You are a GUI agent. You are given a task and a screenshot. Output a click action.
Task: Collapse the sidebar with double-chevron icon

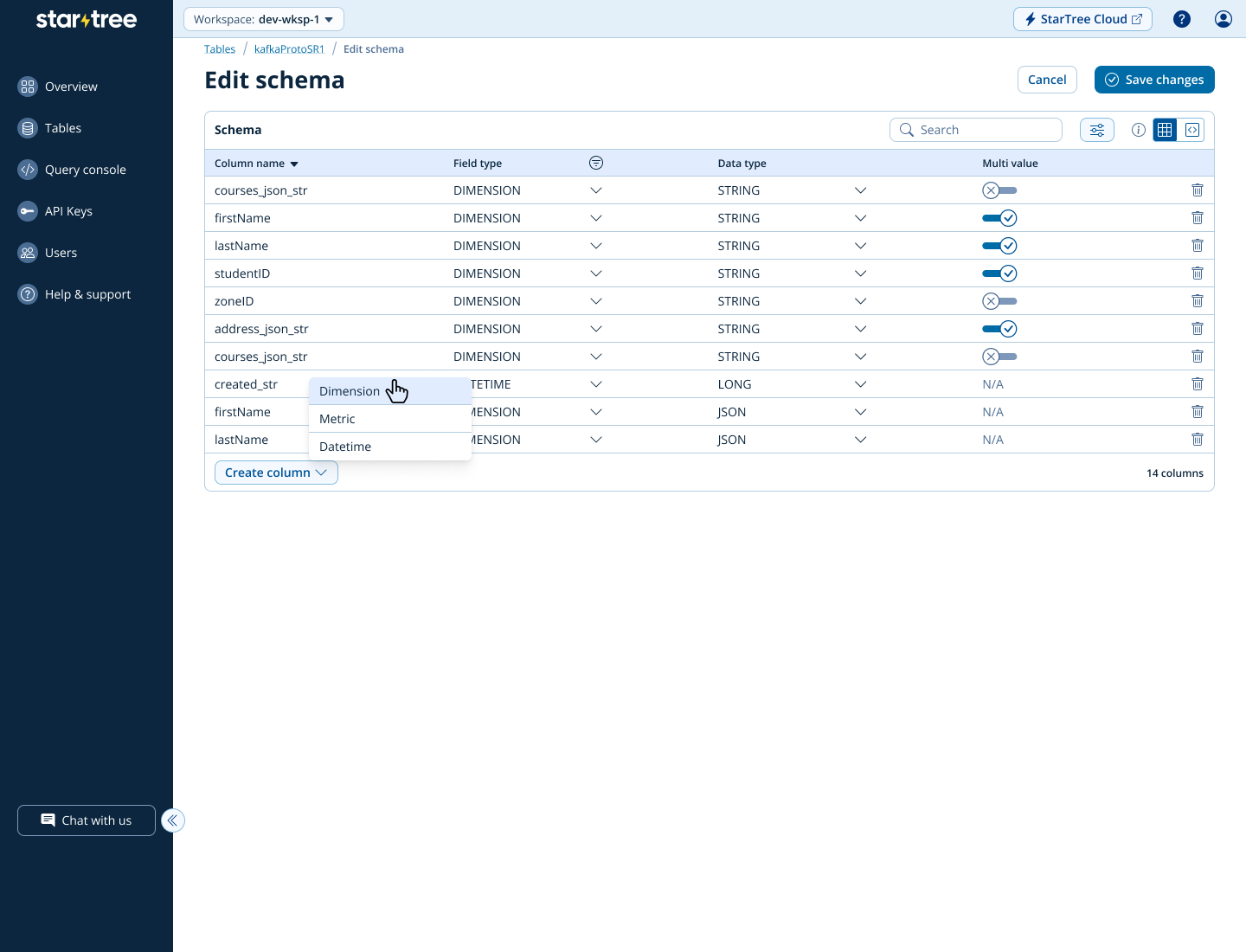coord(173,820)
